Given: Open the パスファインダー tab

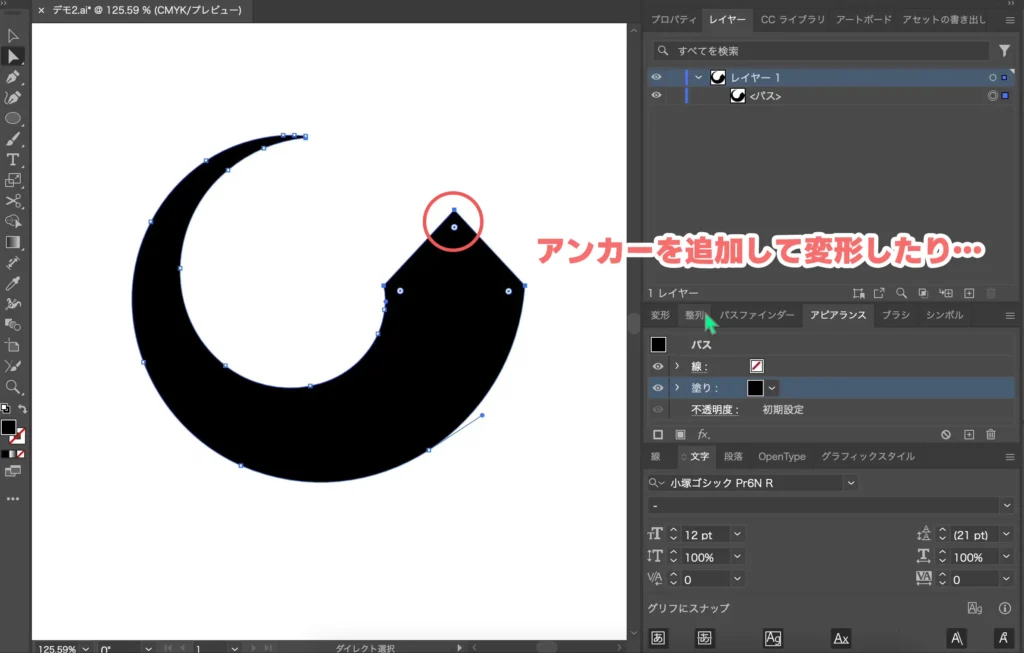Looking at the screenshot, I should pos(758,314).
